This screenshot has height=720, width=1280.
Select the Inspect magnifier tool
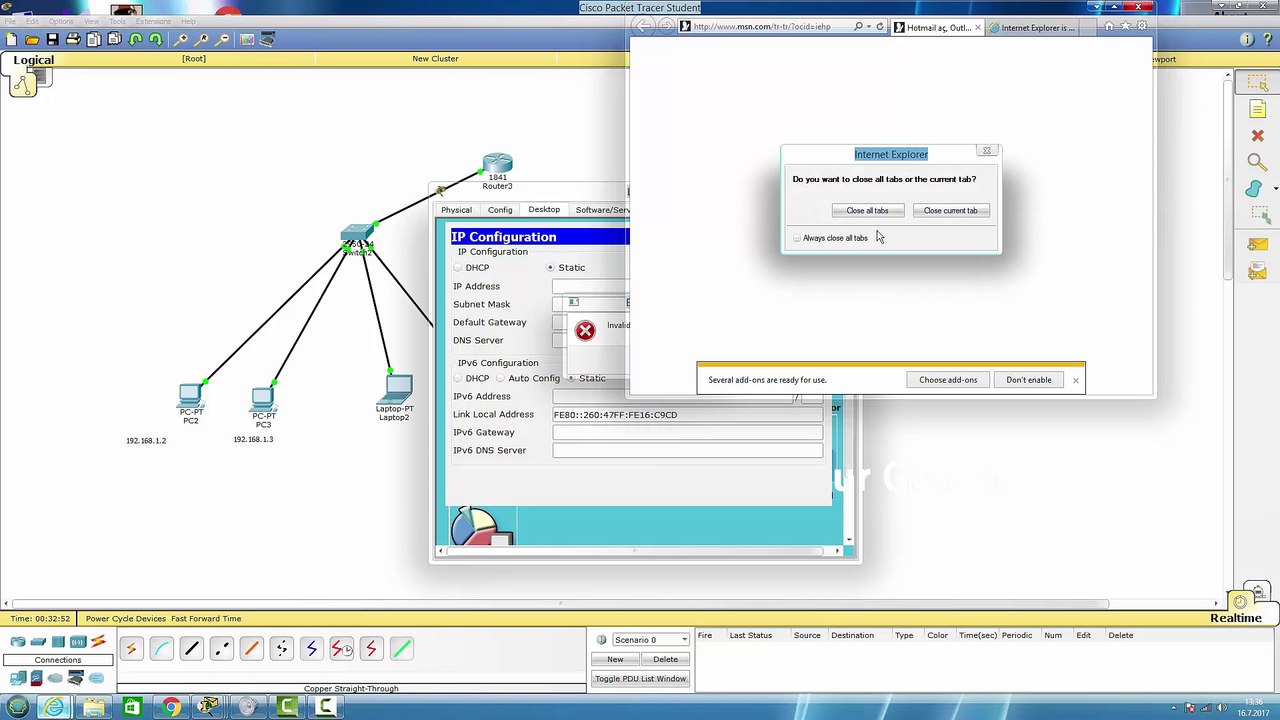pos(1257,162)
